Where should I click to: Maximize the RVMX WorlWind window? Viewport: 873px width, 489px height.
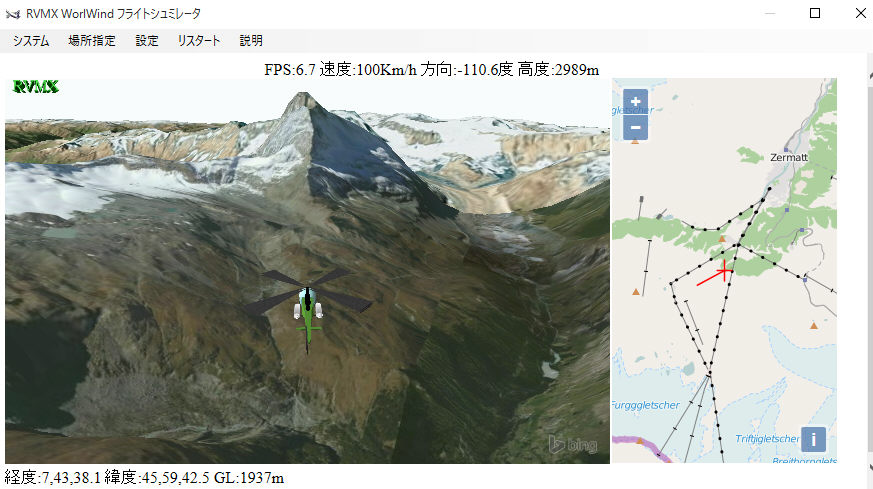coord(815,13)
